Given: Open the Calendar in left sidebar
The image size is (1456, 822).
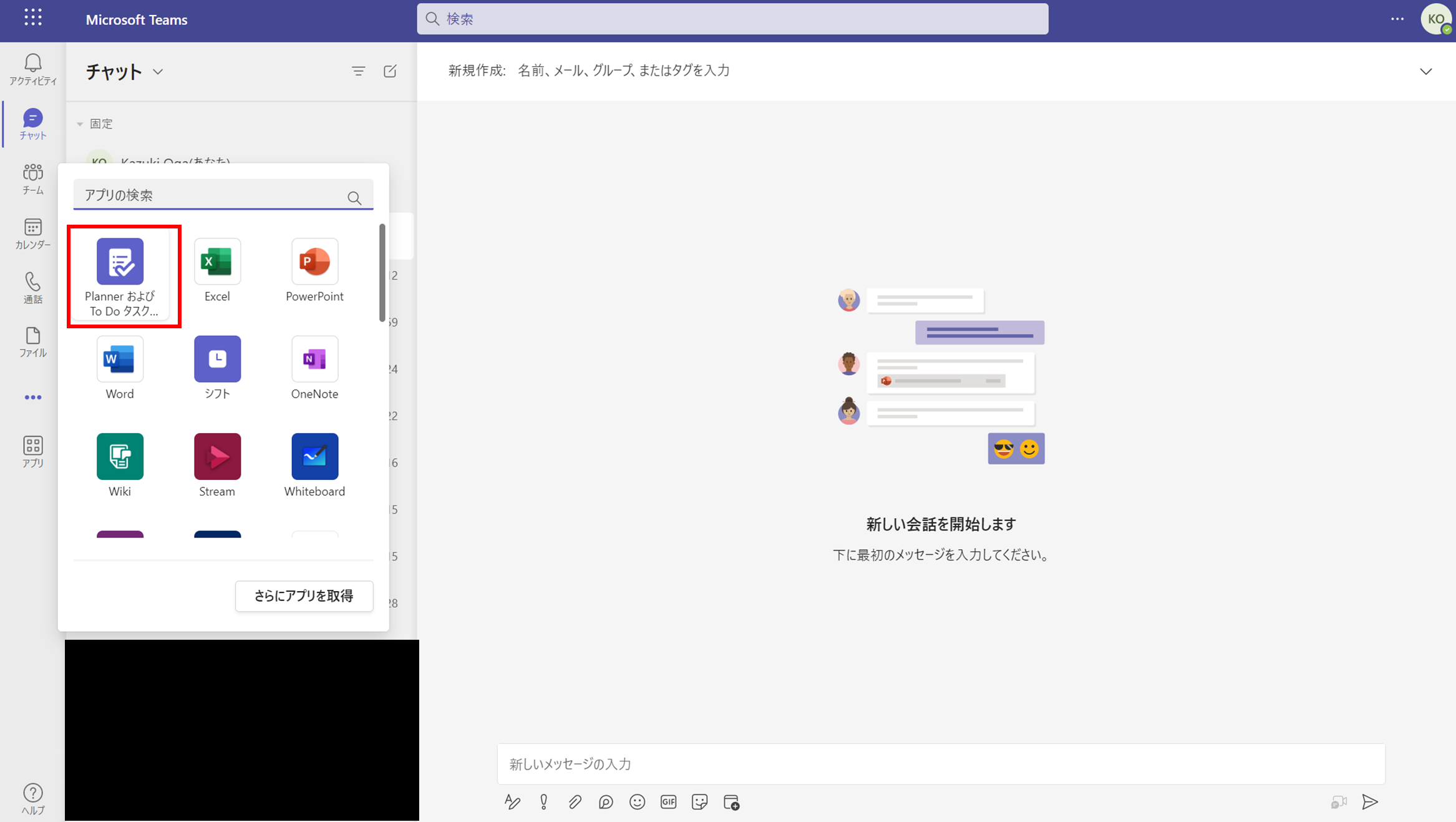Looking at the screenshot, I should point(33,234).
